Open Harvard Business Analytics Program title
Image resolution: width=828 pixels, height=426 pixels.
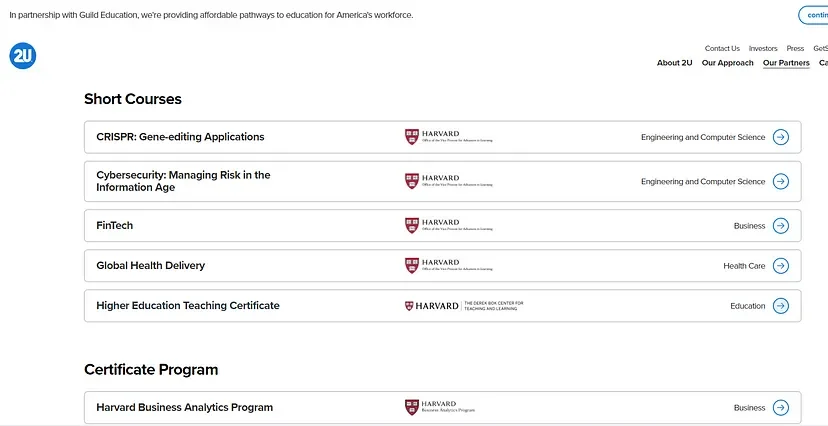(184, 408)
